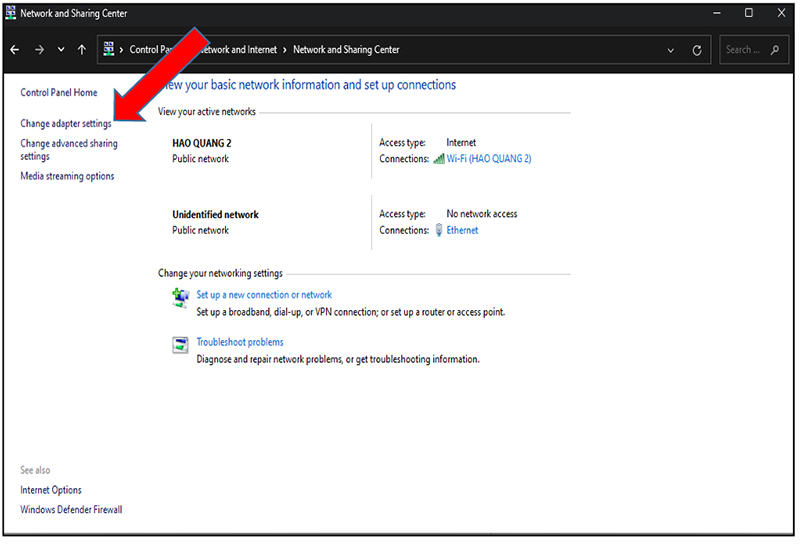Expand the address bar history dropdown
This screenshot has width=800, height=545.
point(670,50)
